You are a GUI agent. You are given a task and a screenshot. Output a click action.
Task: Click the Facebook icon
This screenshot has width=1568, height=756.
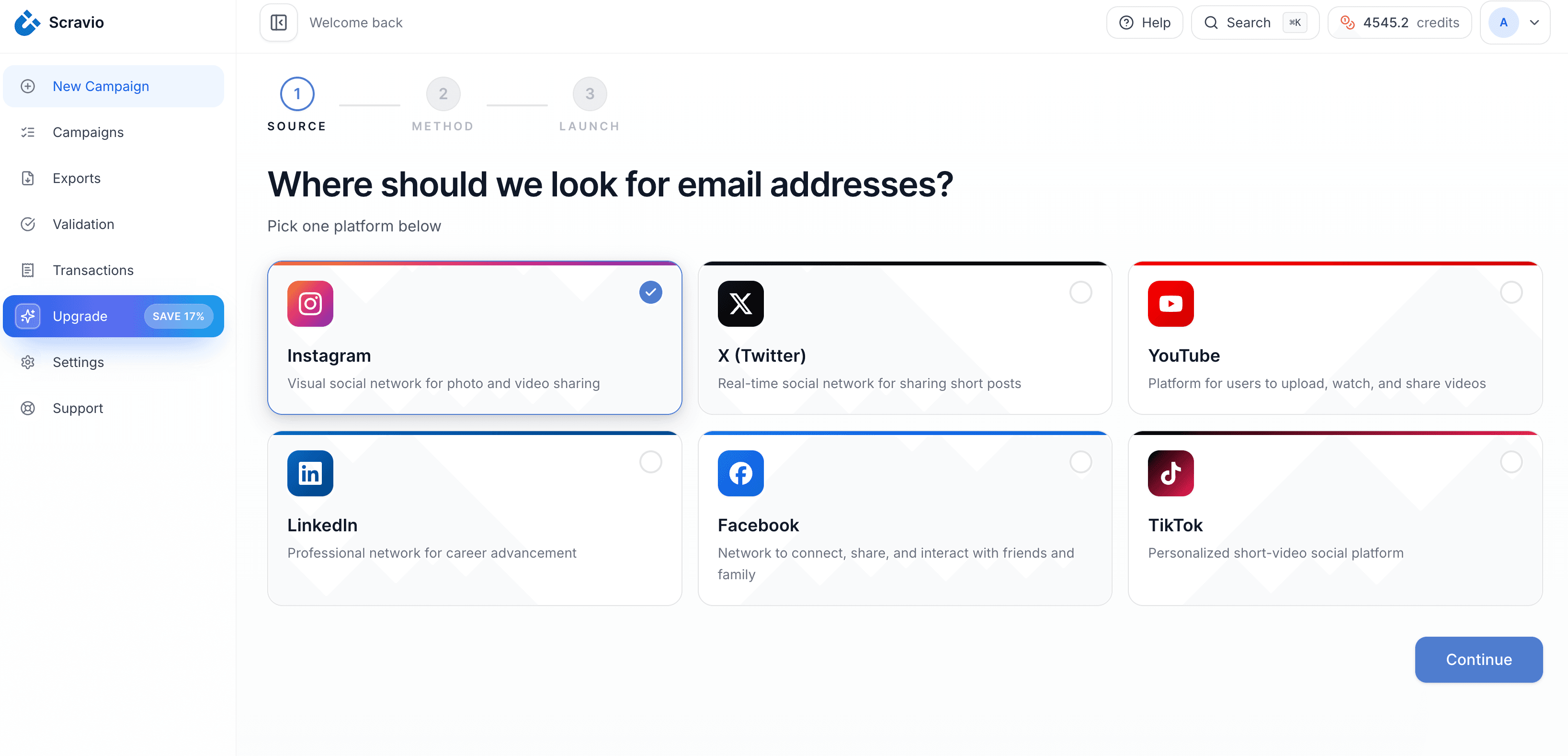pyautogui.click(x=740, y=473)
